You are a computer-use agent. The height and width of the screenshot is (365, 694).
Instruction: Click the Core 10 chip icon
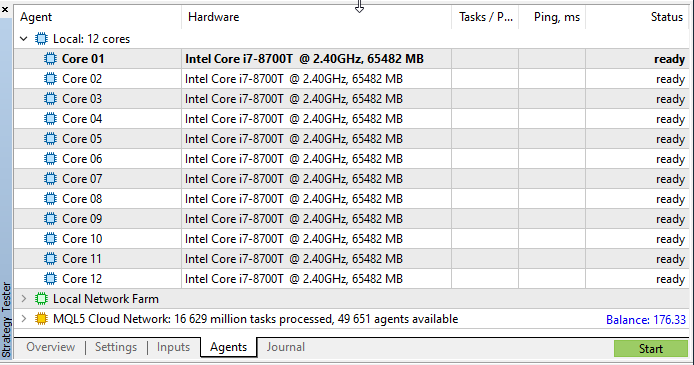(50, 239)
